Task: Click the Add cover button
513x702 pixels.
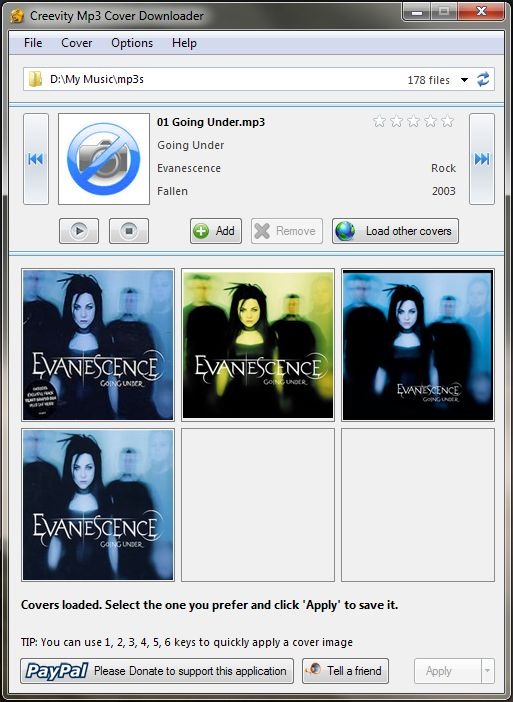Action: click(216, 231)
